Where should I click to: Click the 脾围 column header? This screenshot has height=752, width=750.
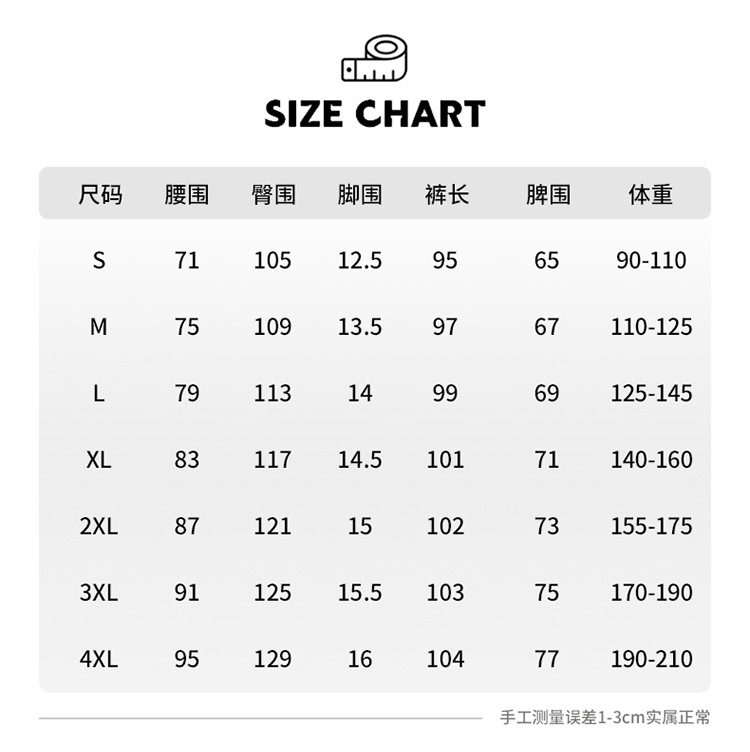pyautogui.click(x=548, y=195)
